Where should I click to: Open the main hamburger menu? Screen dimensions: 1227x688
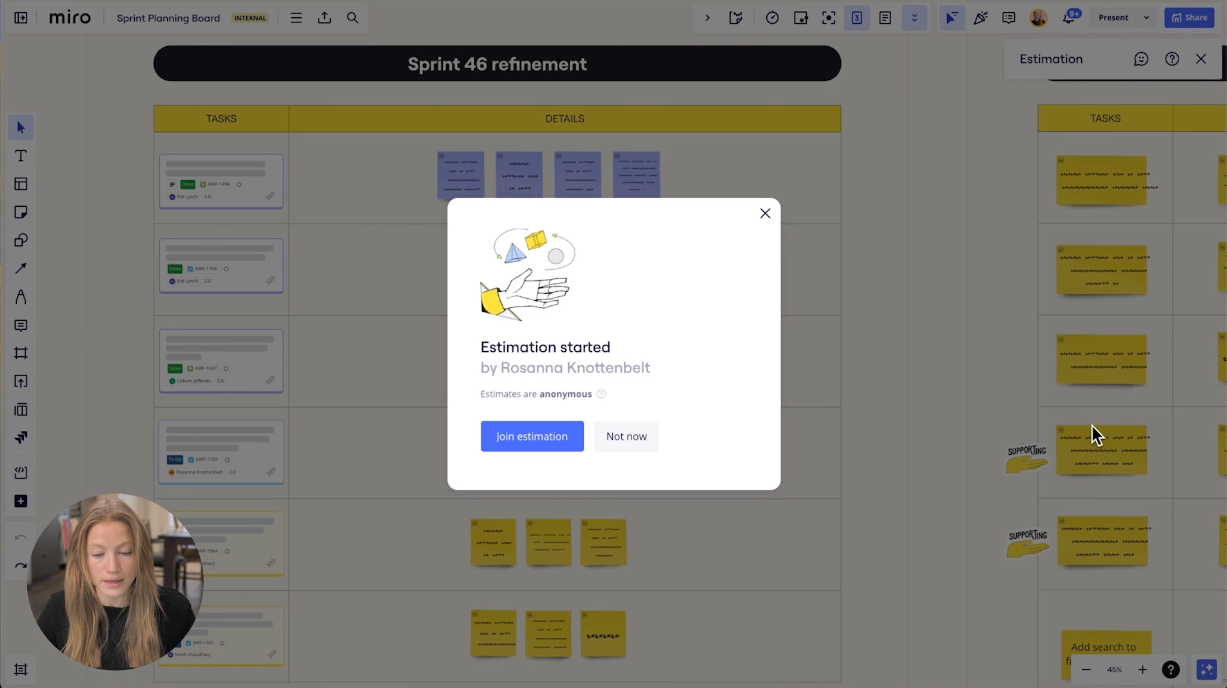pos(296,18)
